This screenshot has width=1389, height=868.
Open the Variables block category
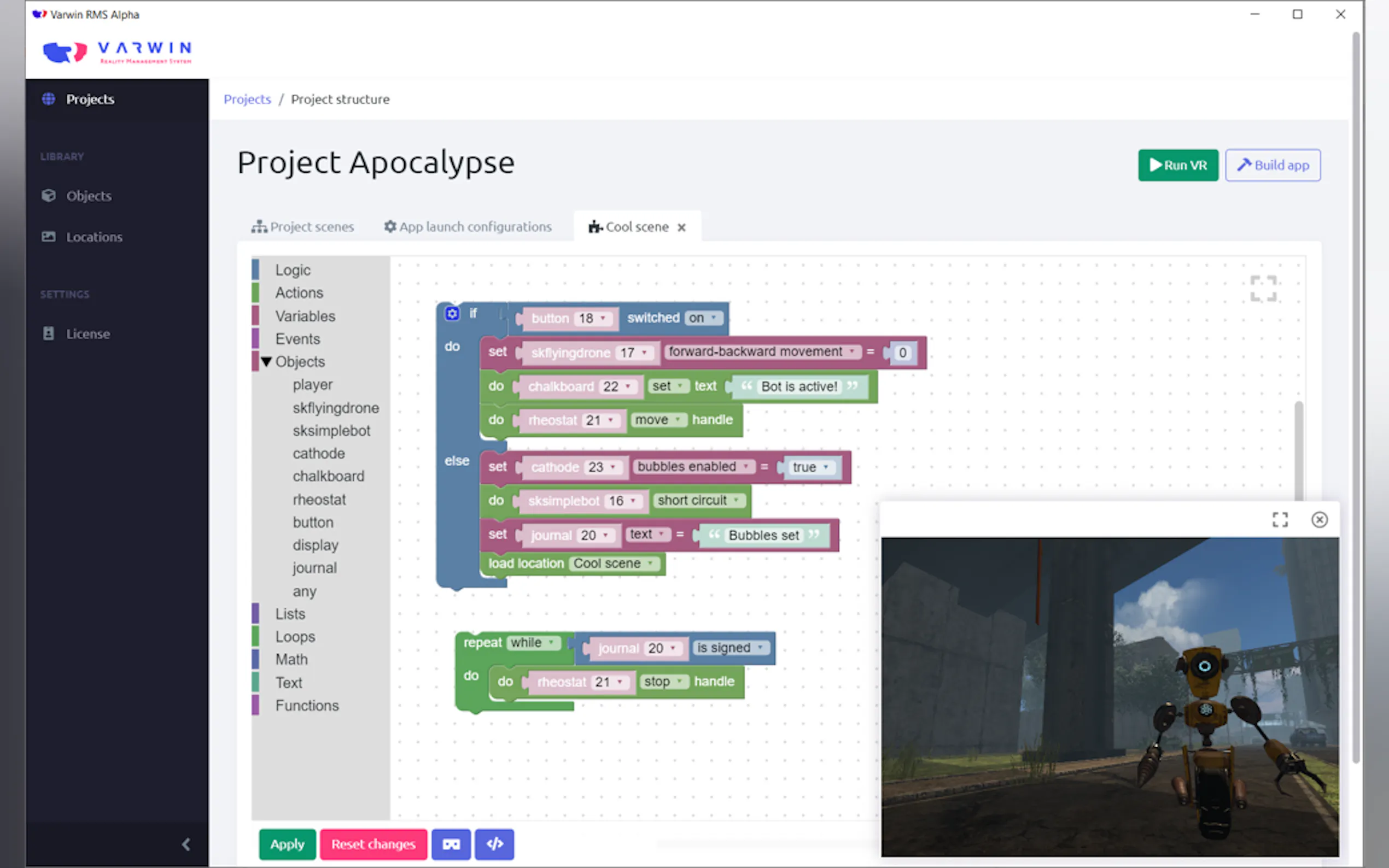(x=305, y=316)
